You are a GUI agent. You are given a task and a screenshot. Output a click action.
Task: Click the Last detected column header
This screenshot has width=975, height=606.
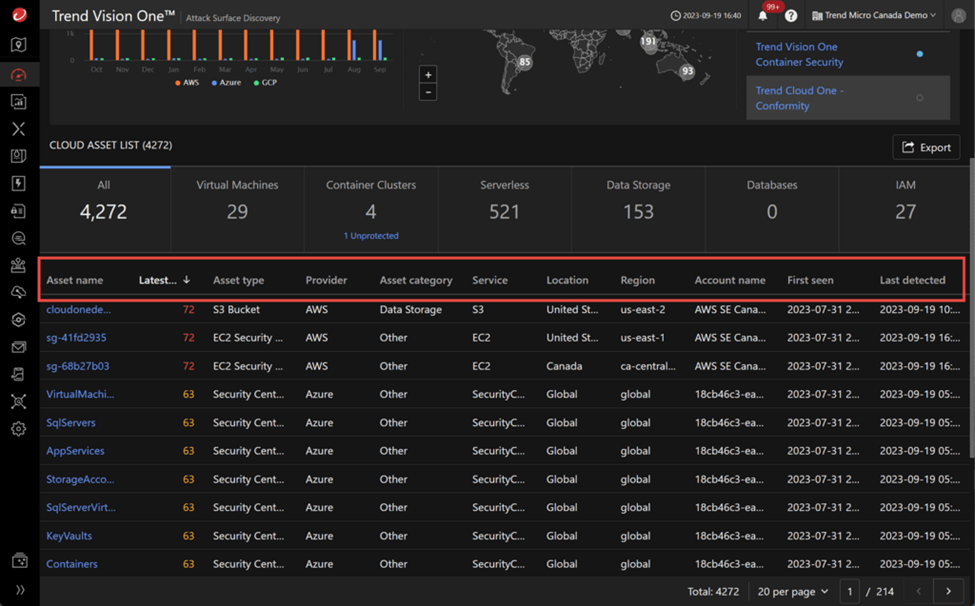pyautogui.click(x=912, y=280)
